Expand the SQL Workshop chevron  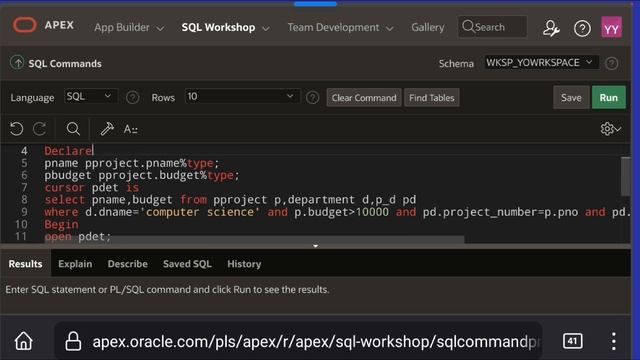266,29
